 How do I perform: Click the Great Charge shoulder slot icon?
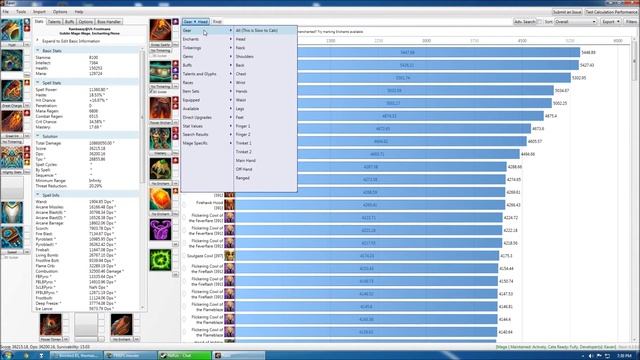coord(12,91)
